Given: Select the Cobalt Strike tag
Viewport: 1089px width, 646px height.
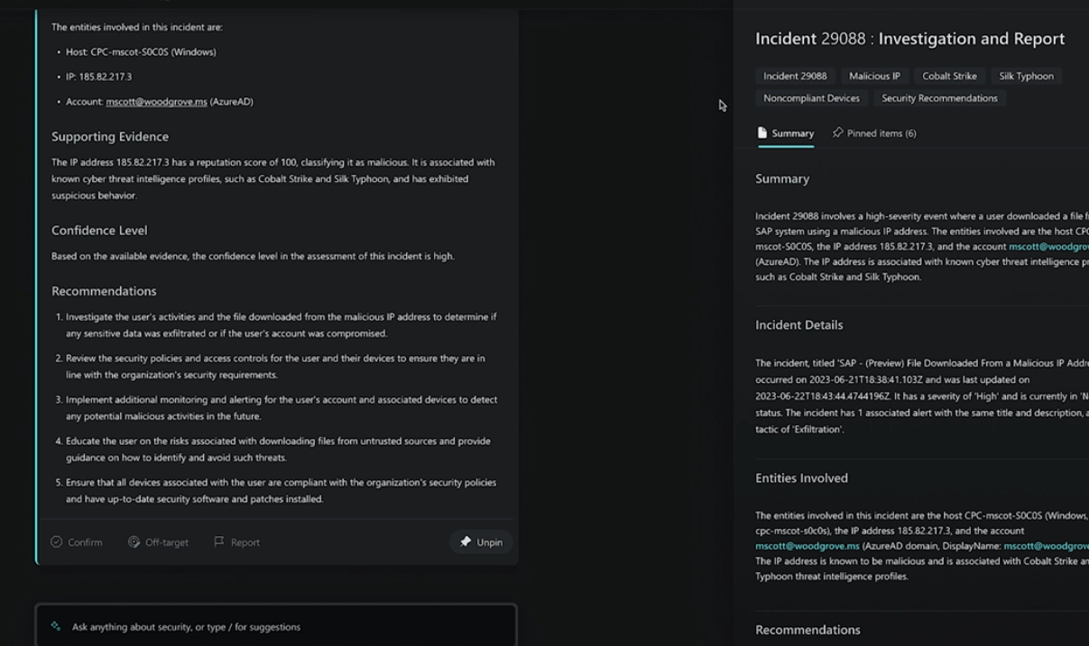Looking at the screenshot, I should point(949,76).
